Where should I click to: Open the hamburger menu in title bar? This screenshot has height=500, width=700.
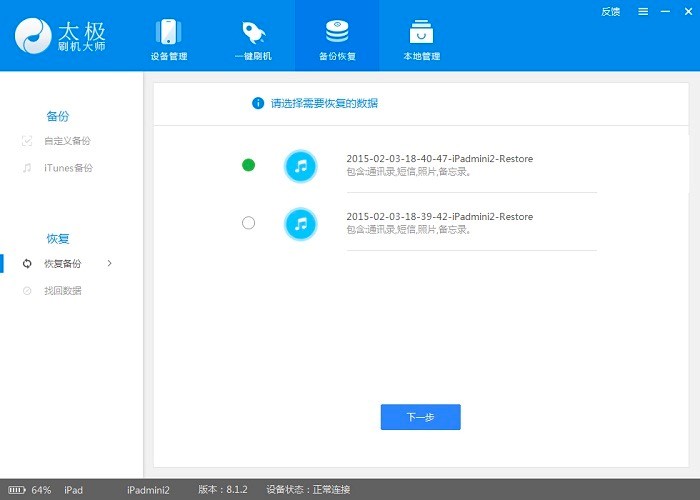(x=641, y=12)
